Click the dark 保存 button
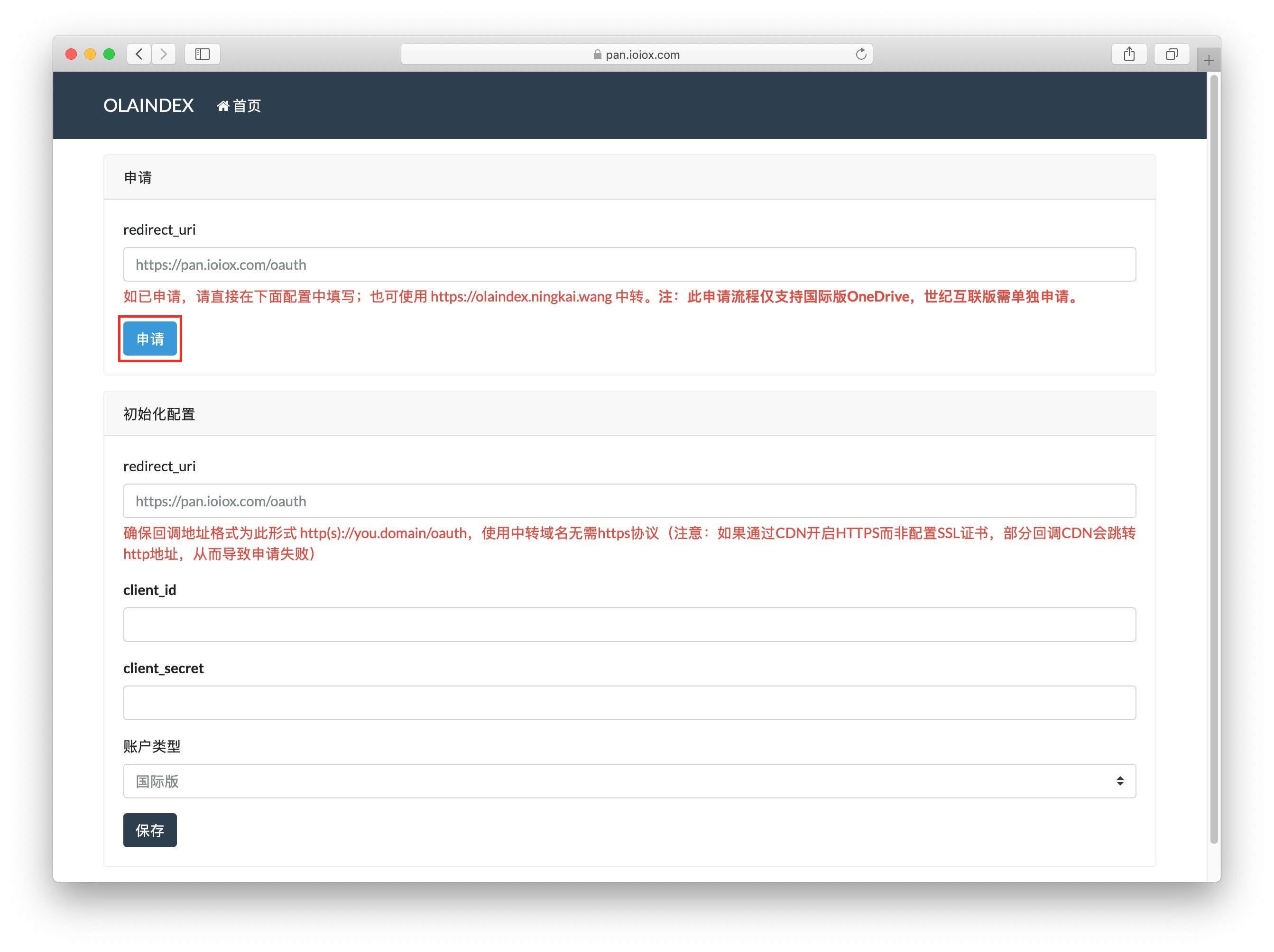 pyautogui.click(x=150, y=829)
